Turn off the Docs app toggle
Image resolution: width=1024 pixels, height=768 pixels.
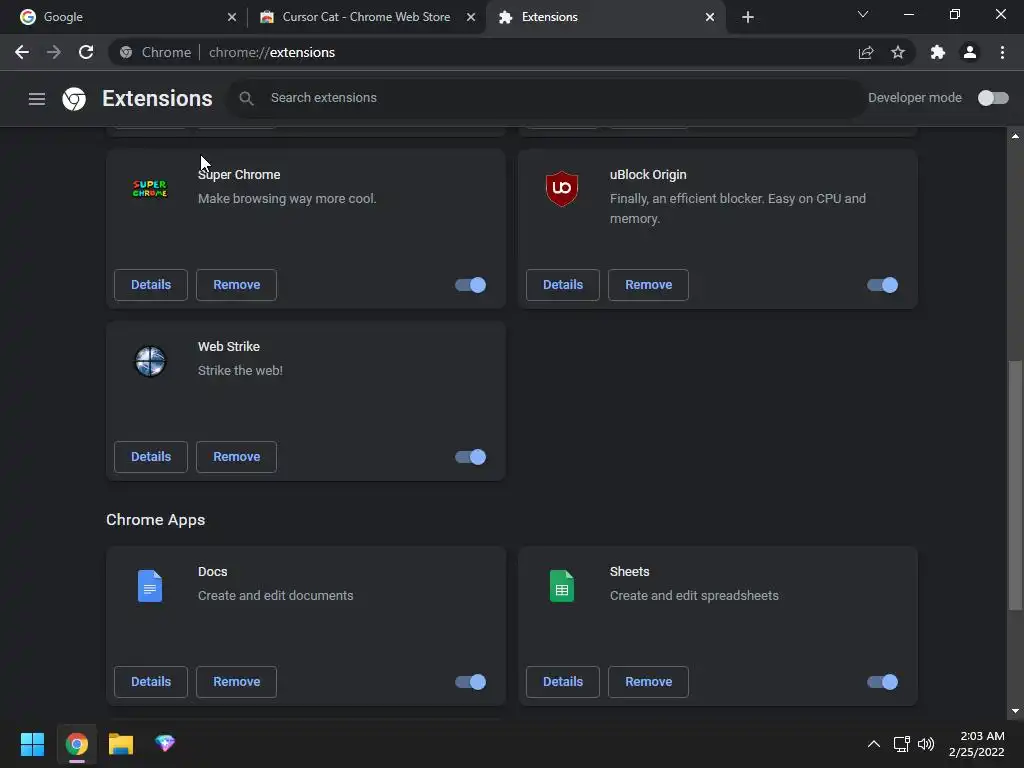pyautogui.click(x=470, y=682)
